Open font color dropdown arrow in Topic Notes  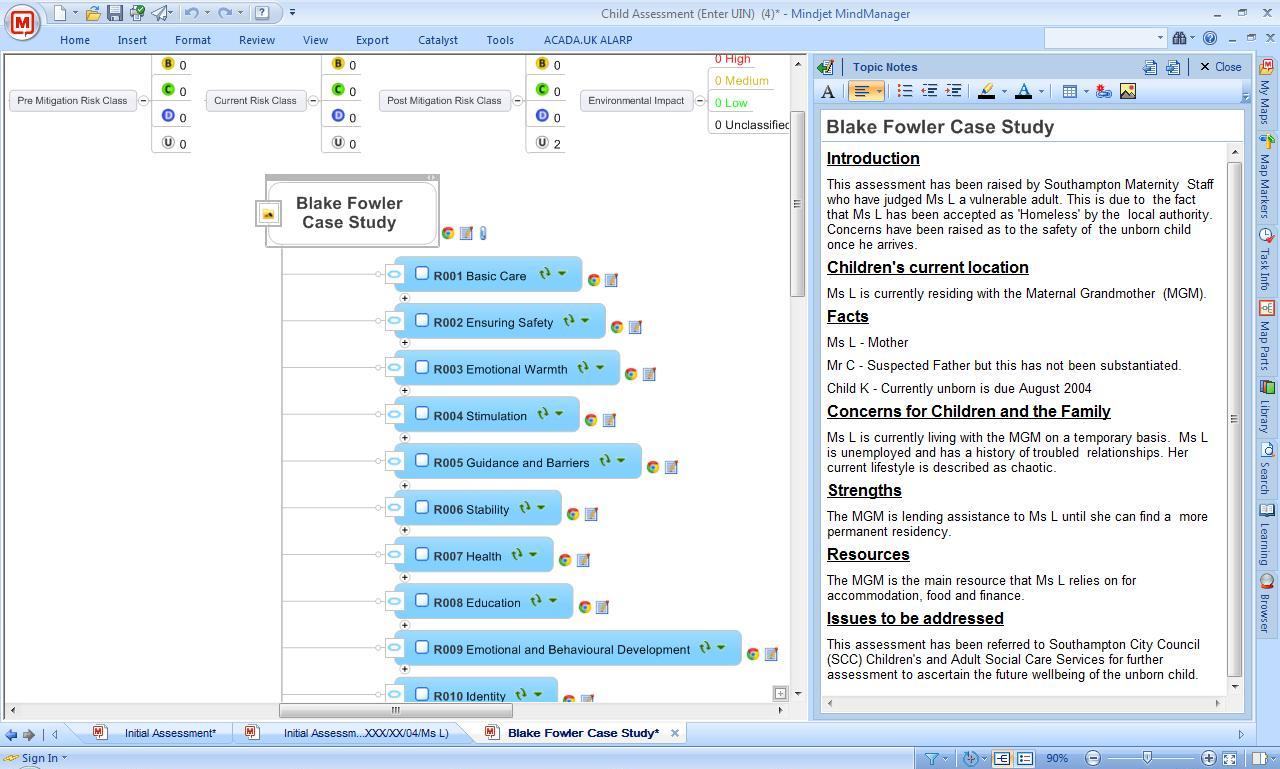[1041, 91]
